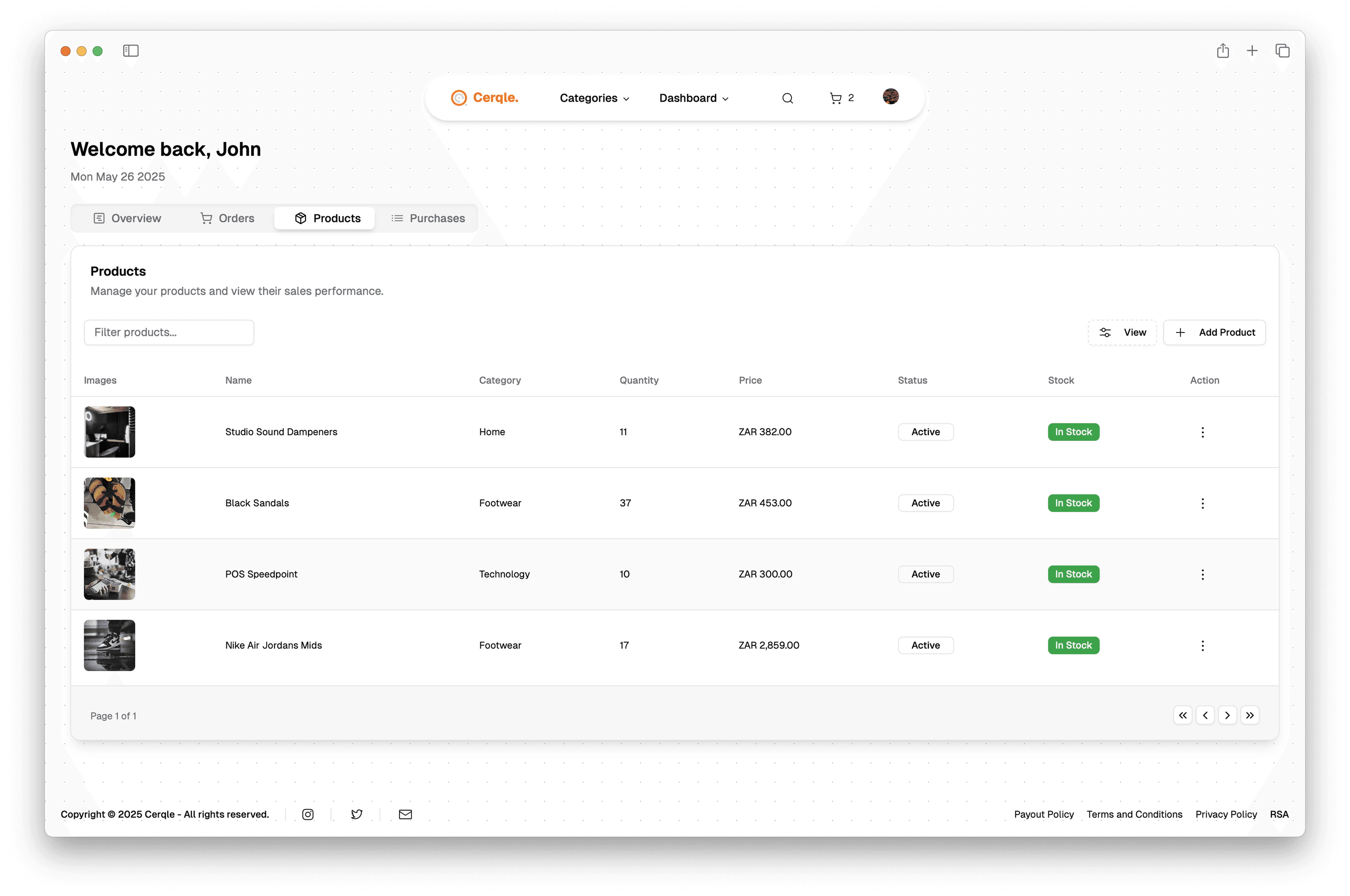Viewport: 1350px width, 896px height.
Task: Open the search magnifier icon
Action: click(x=787, y=98)
